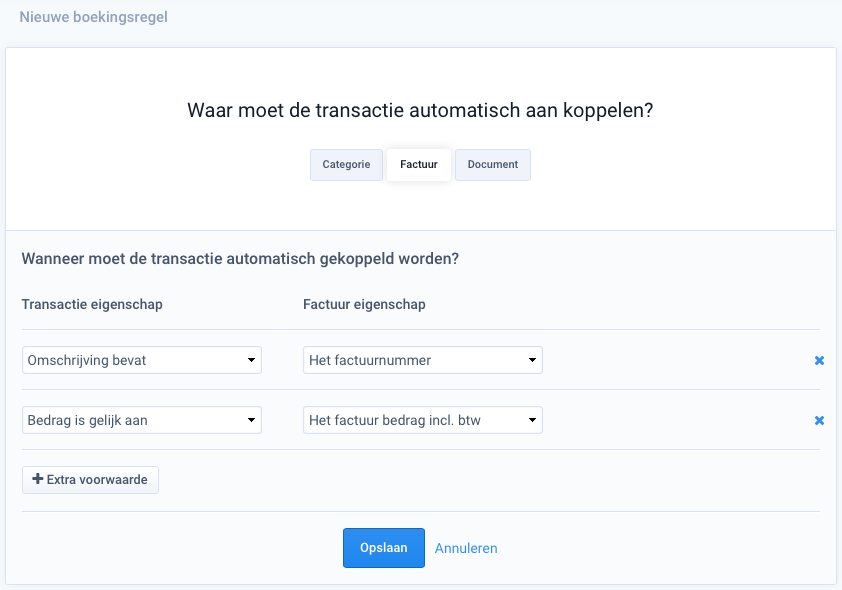Screen dimensions: 842x590
Task: Open the "Bedrag is gelijk aan" dropdown
Action: pos(141,420)
